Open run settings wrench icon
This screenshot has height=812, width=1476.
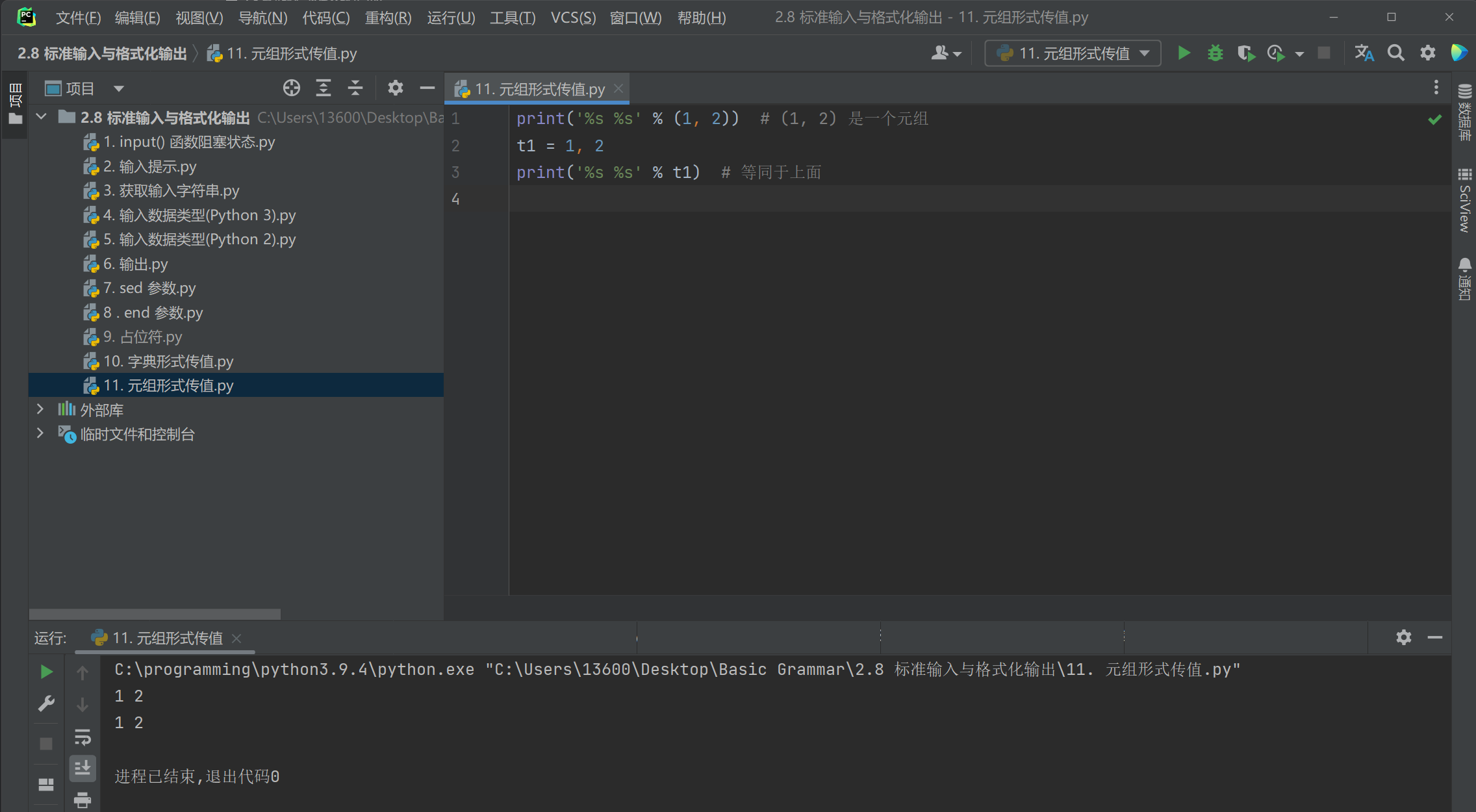click(x=46, y=704)
